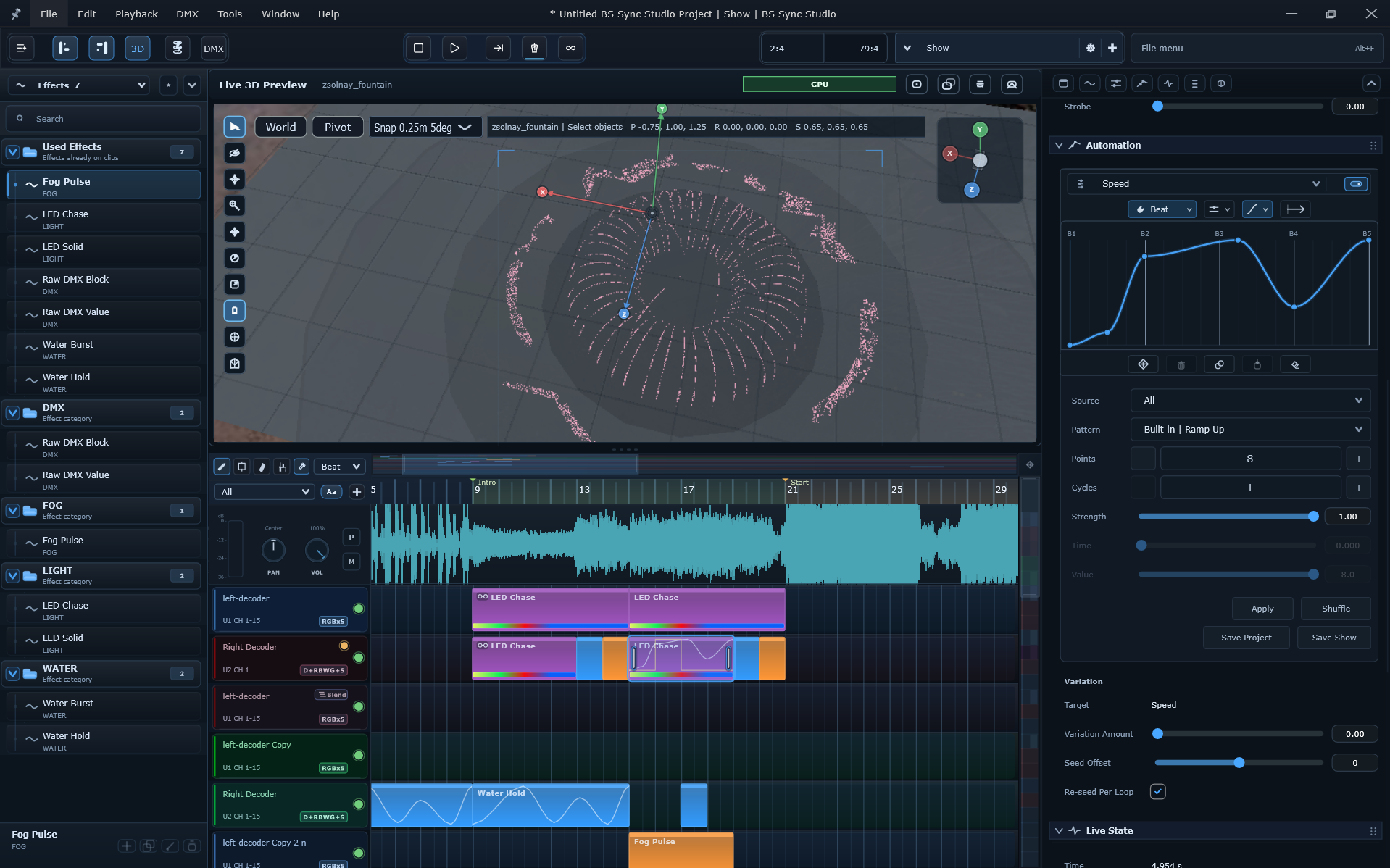Open the Snap 0.25m 5deg dropdown
1390x868 pixels.
coord(426,128)
